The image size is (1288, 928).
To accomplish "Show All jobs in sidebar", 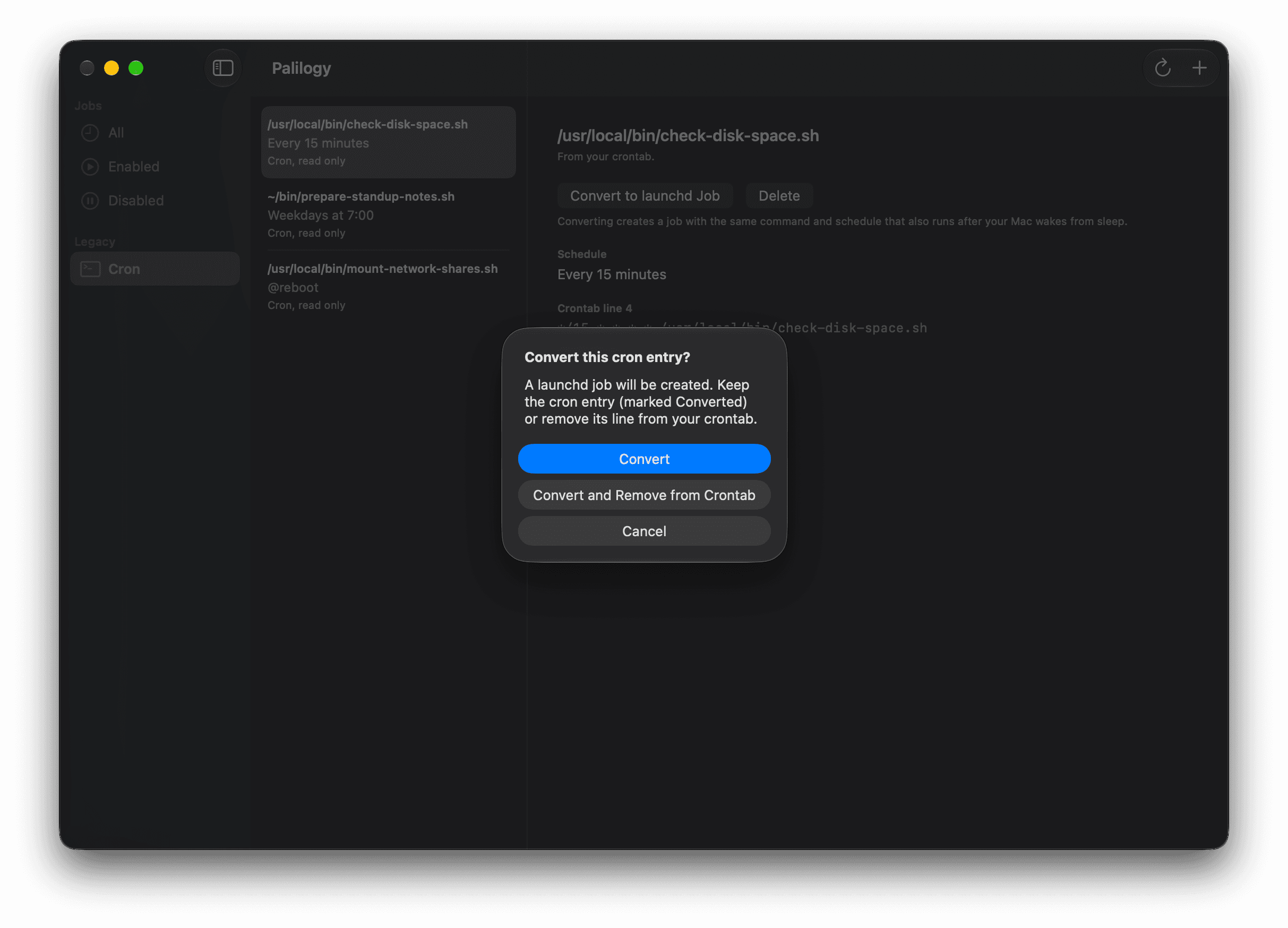I will pyautogui.click(x=154, y=133).
